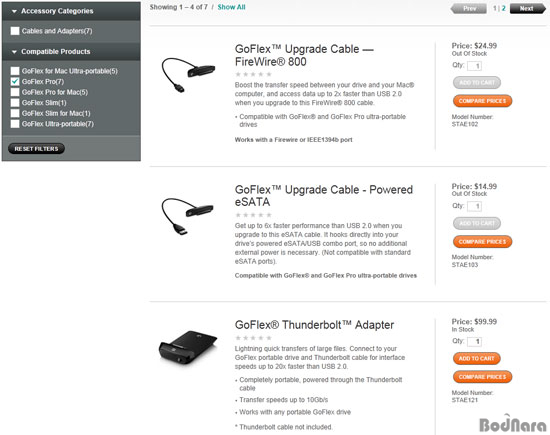Go to the Next results page
Screen dimensions: 550x435
coord(528,8)
